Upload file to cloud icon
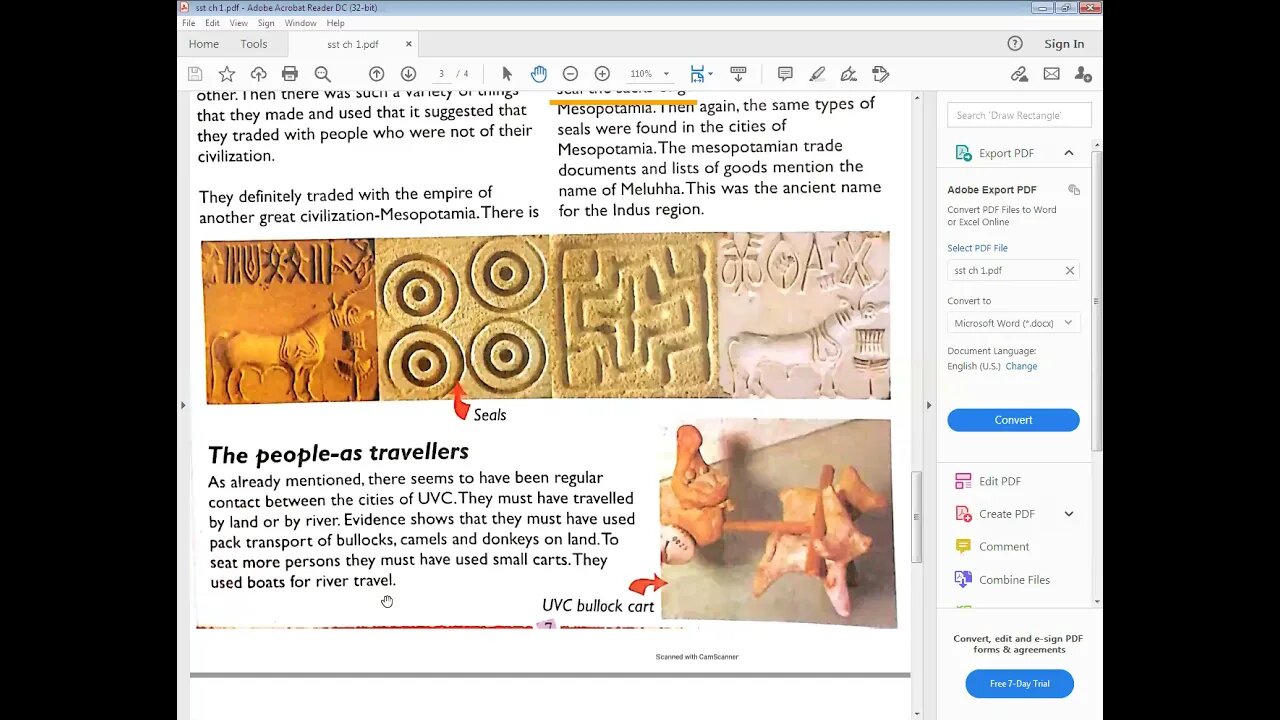Image resolution: width=1280 pixels, height=720 pixels. [x=258, y=74]
